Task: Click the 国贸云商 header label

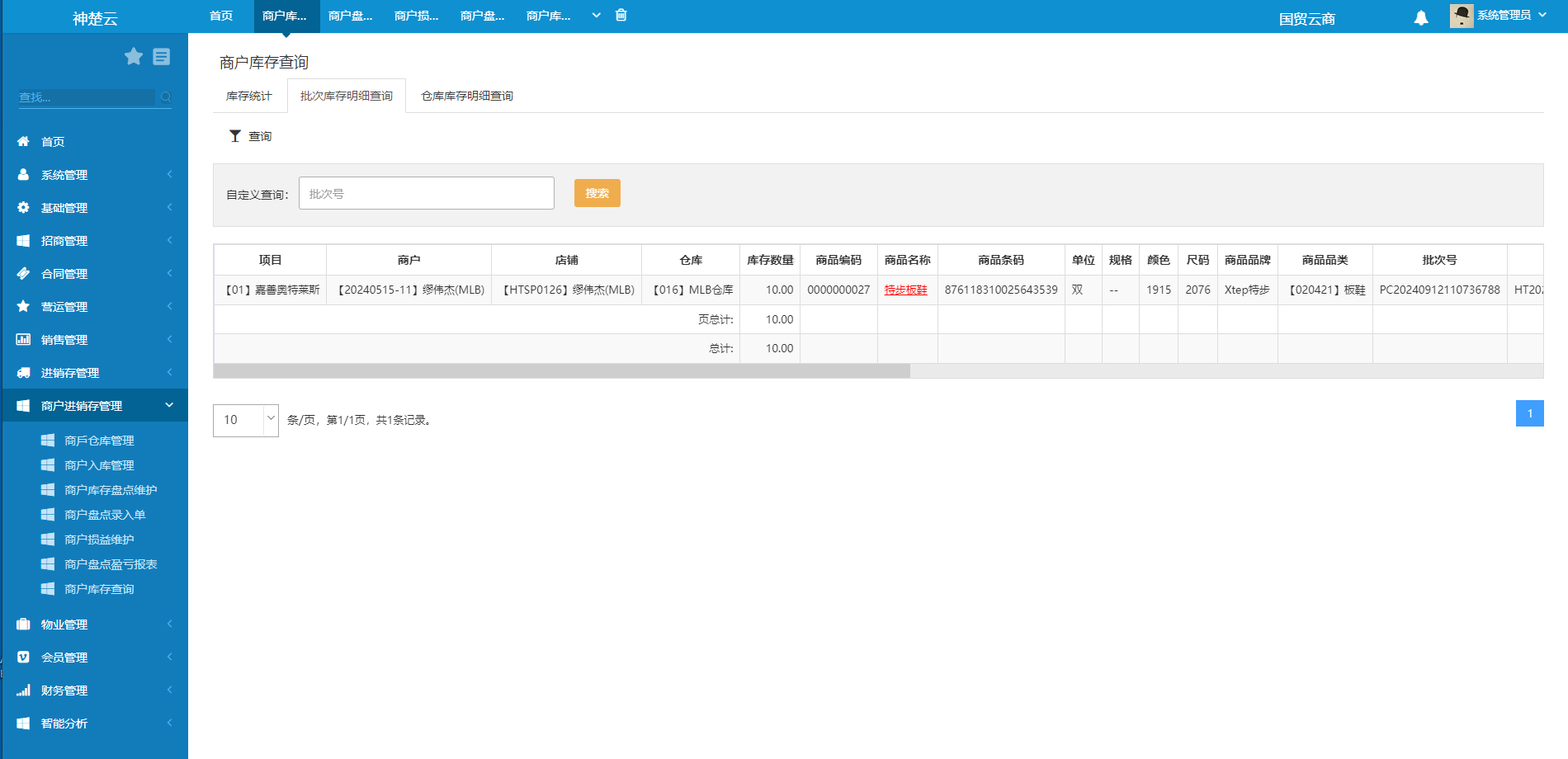Action: pos(1307,19)
